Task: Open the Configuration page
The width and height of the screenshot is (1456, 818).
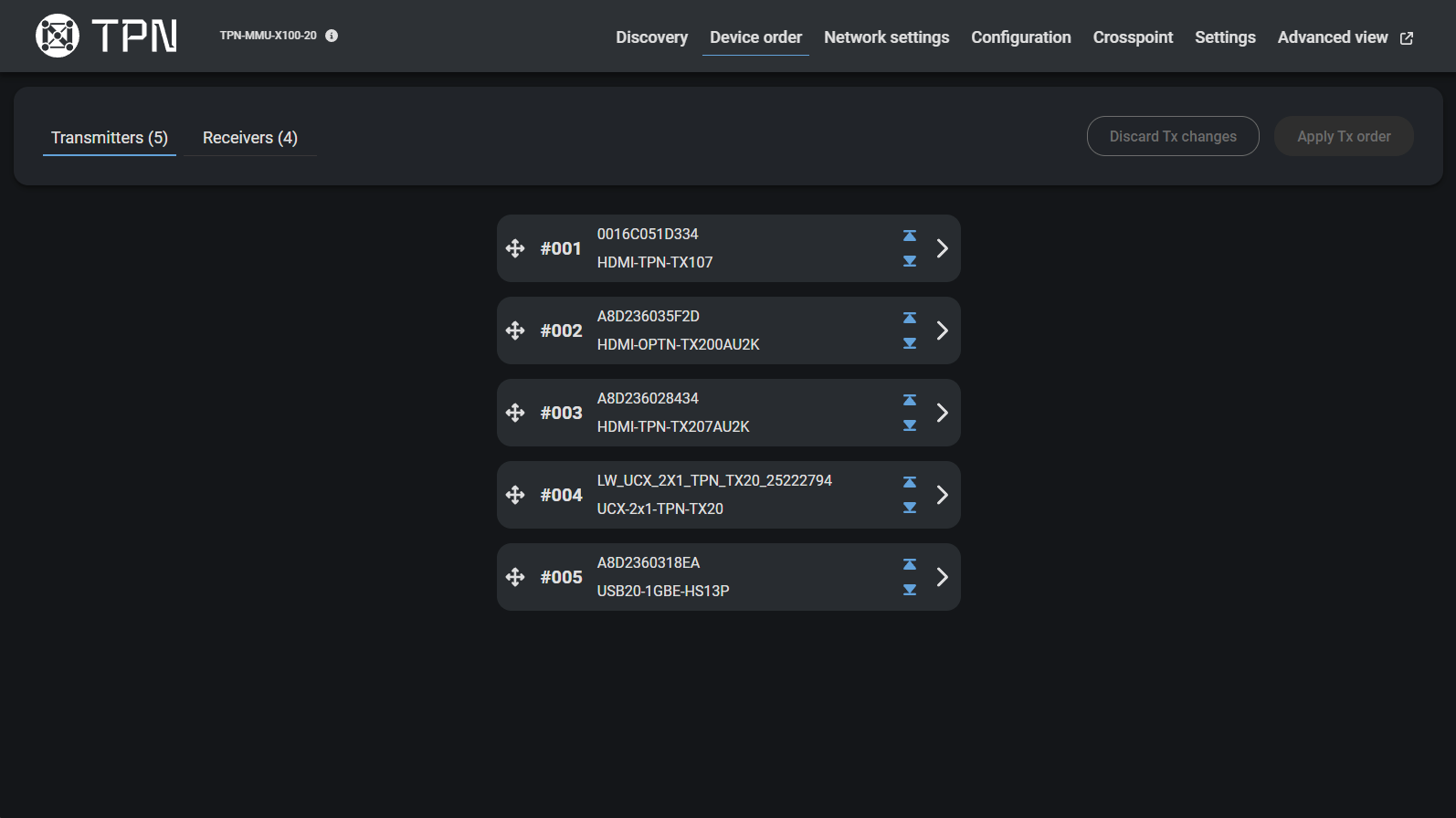Action: coord(1020,37)
